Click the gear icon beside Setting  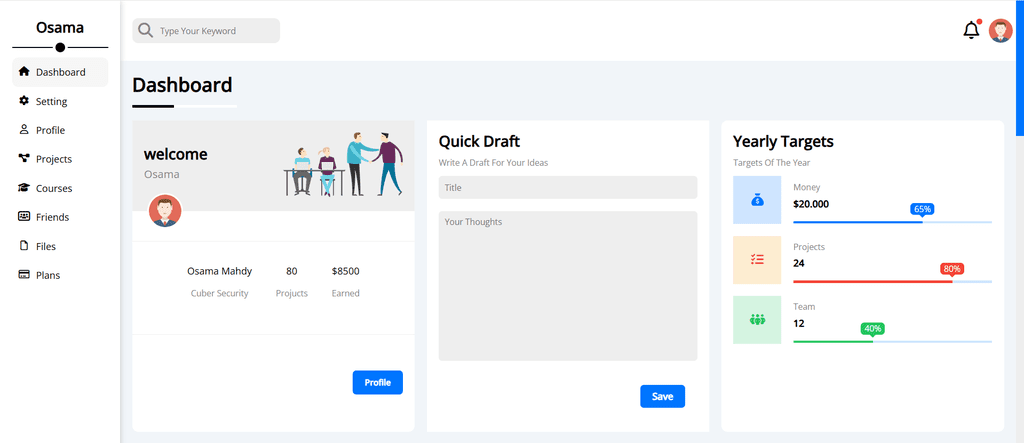click(x=24, y=101)
